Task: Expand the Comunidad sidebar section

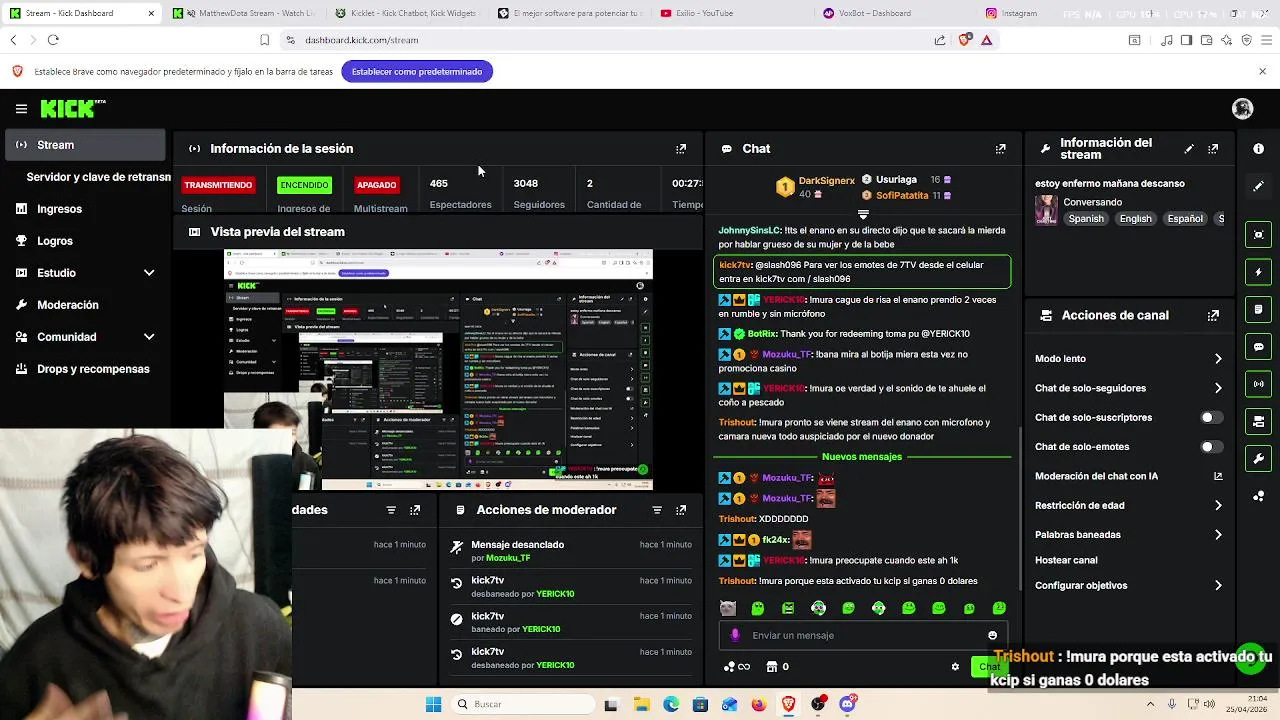Action: [149, 337]
